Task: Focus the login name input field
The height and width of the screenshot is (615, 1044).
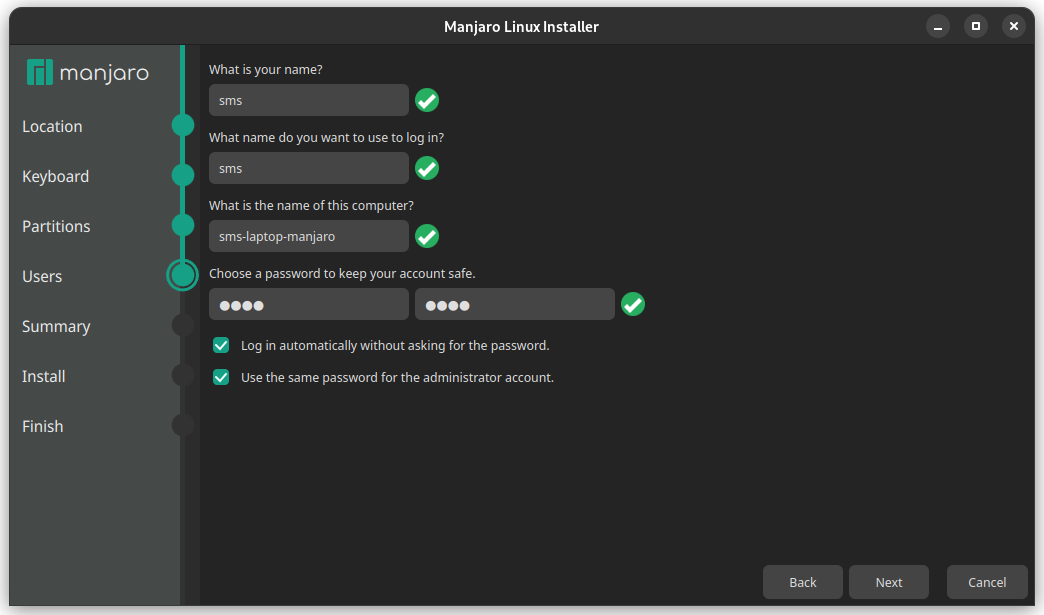Action: [309, 168]
